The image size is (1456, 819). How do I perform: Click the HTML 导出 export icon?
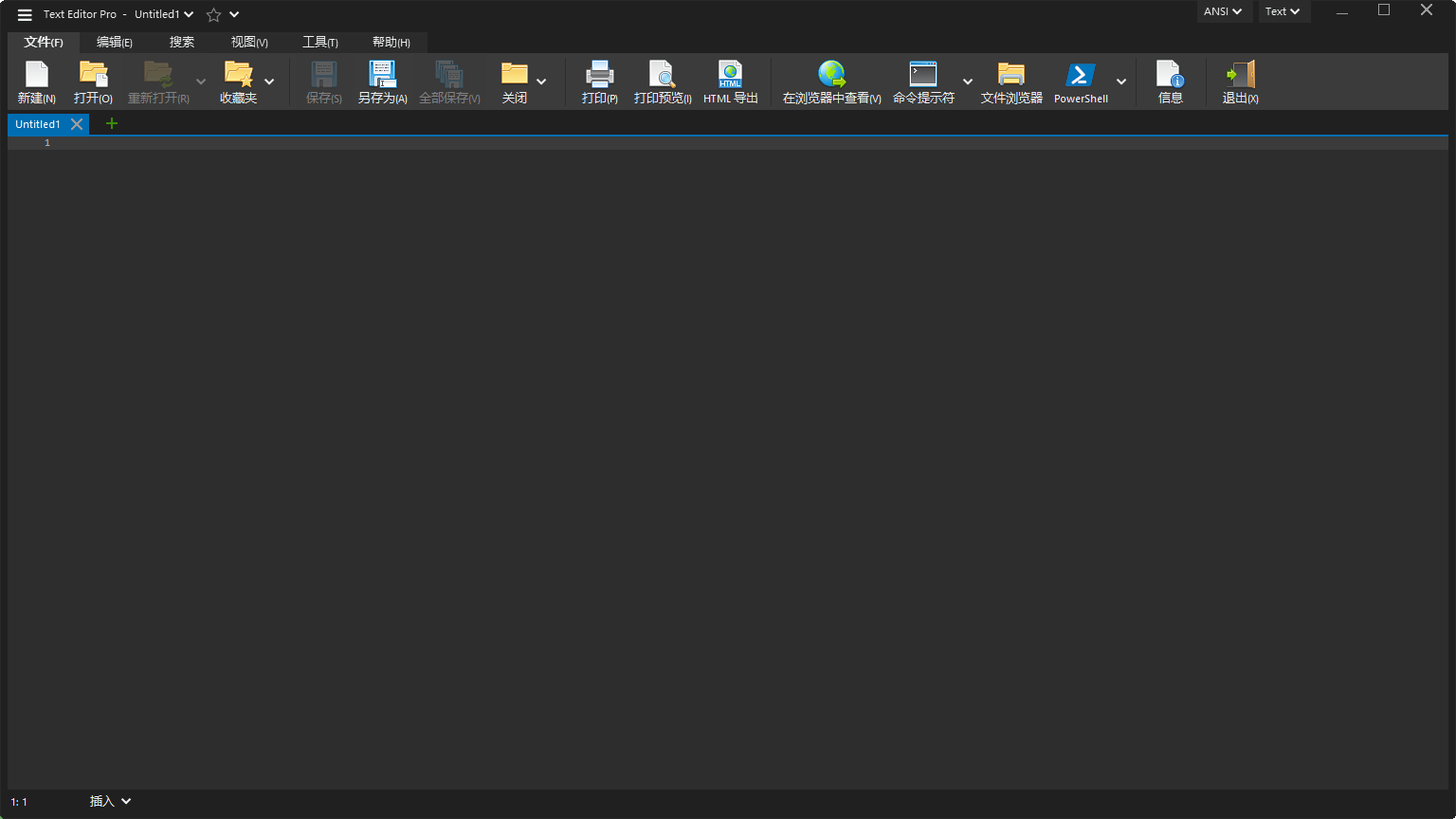[x=730, y=76]
